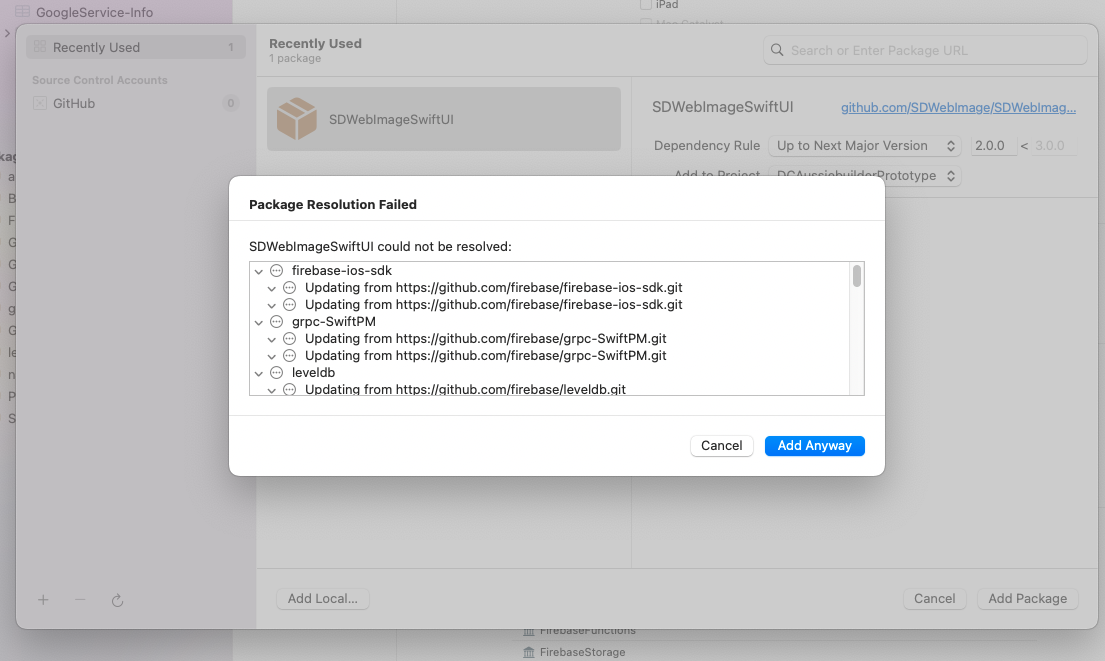
Task: Cancel the Package Resolution Failed dialog
Action: point(721,445)
